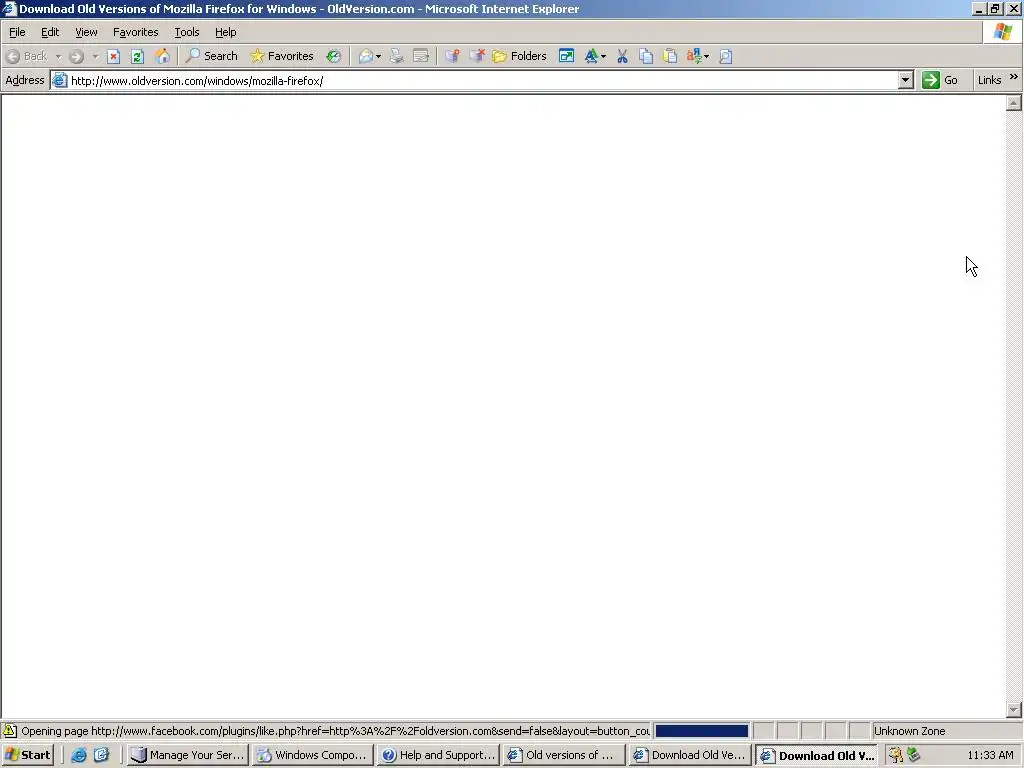Click the Disconnect drive icon
Image resolution: width=1024 pixels, height=768 pixels.
(x=477, y=56)
